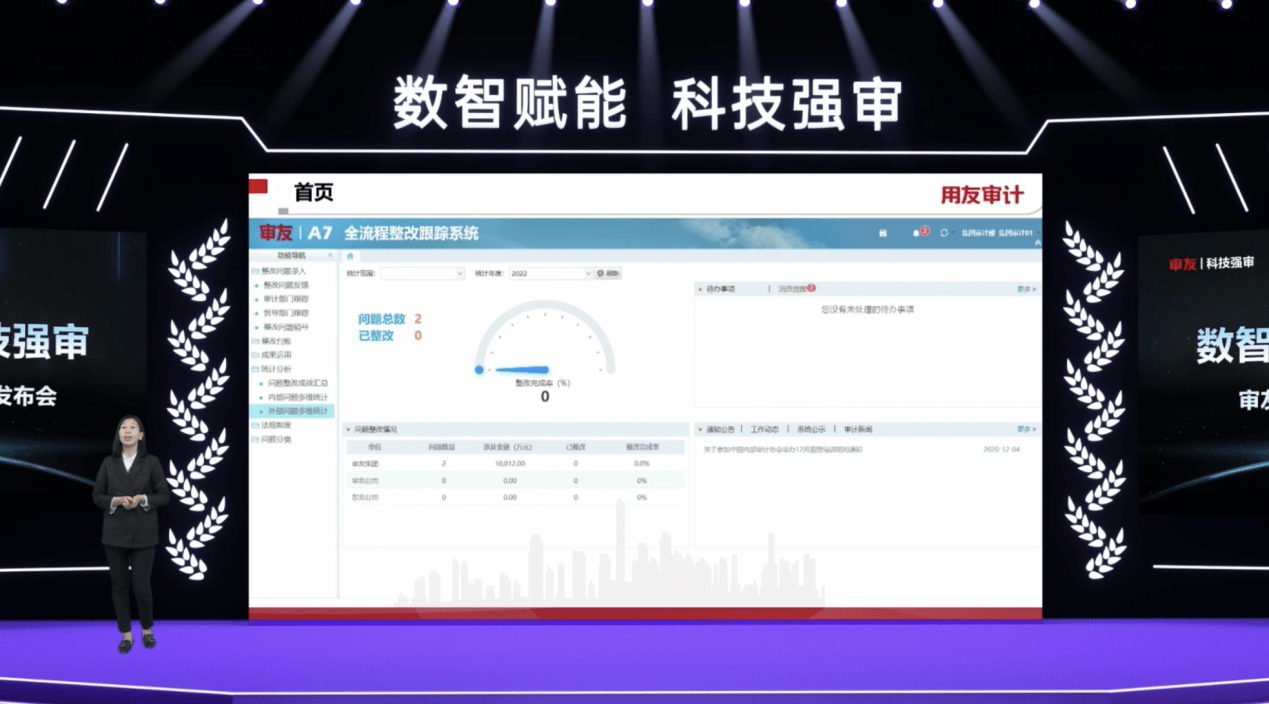Click 更多 link in 待办事项 panel
Viewport: 1269px width, 704px height.
click(1026, 289)
